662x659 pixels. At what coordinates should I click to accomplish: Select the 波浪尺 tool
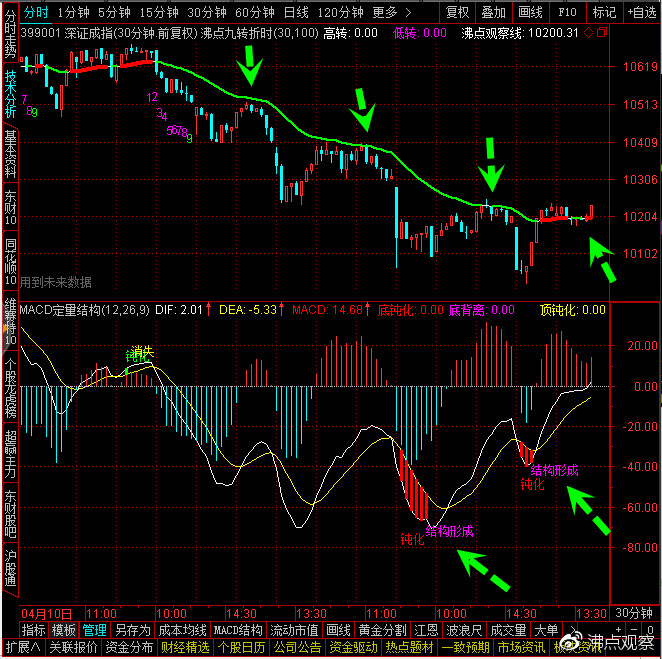pos(464,631)
